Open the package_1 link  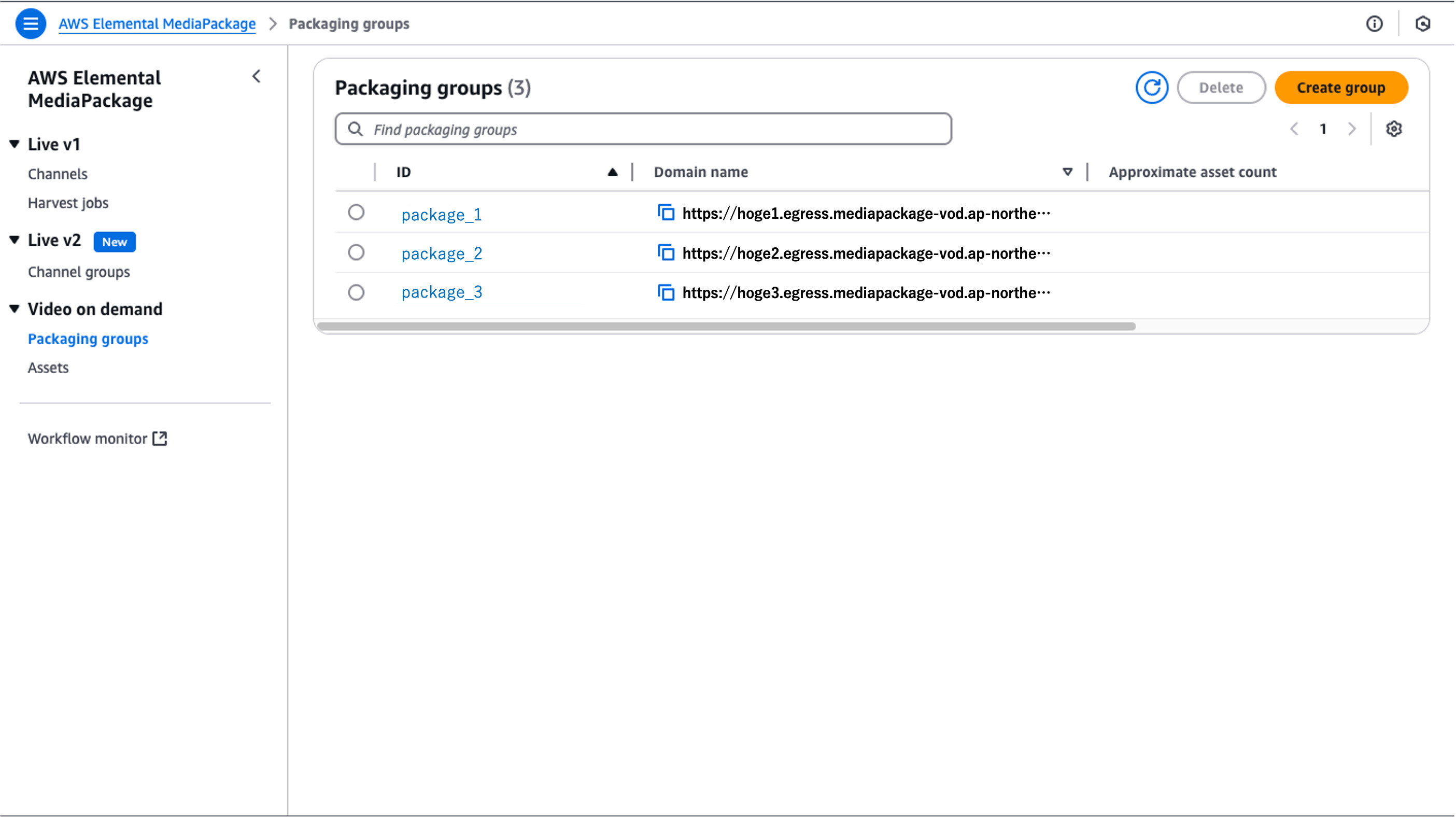point(442,214)
